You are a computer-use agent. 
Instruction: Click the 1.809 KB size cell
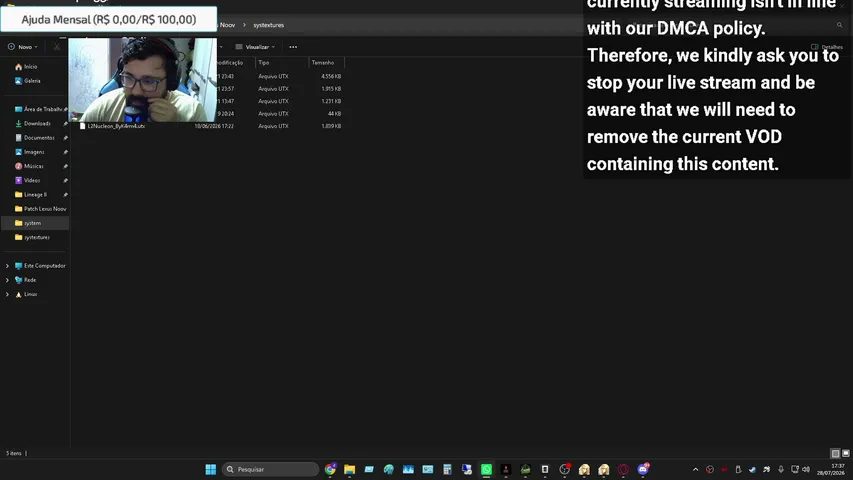[x=331, y=126]
